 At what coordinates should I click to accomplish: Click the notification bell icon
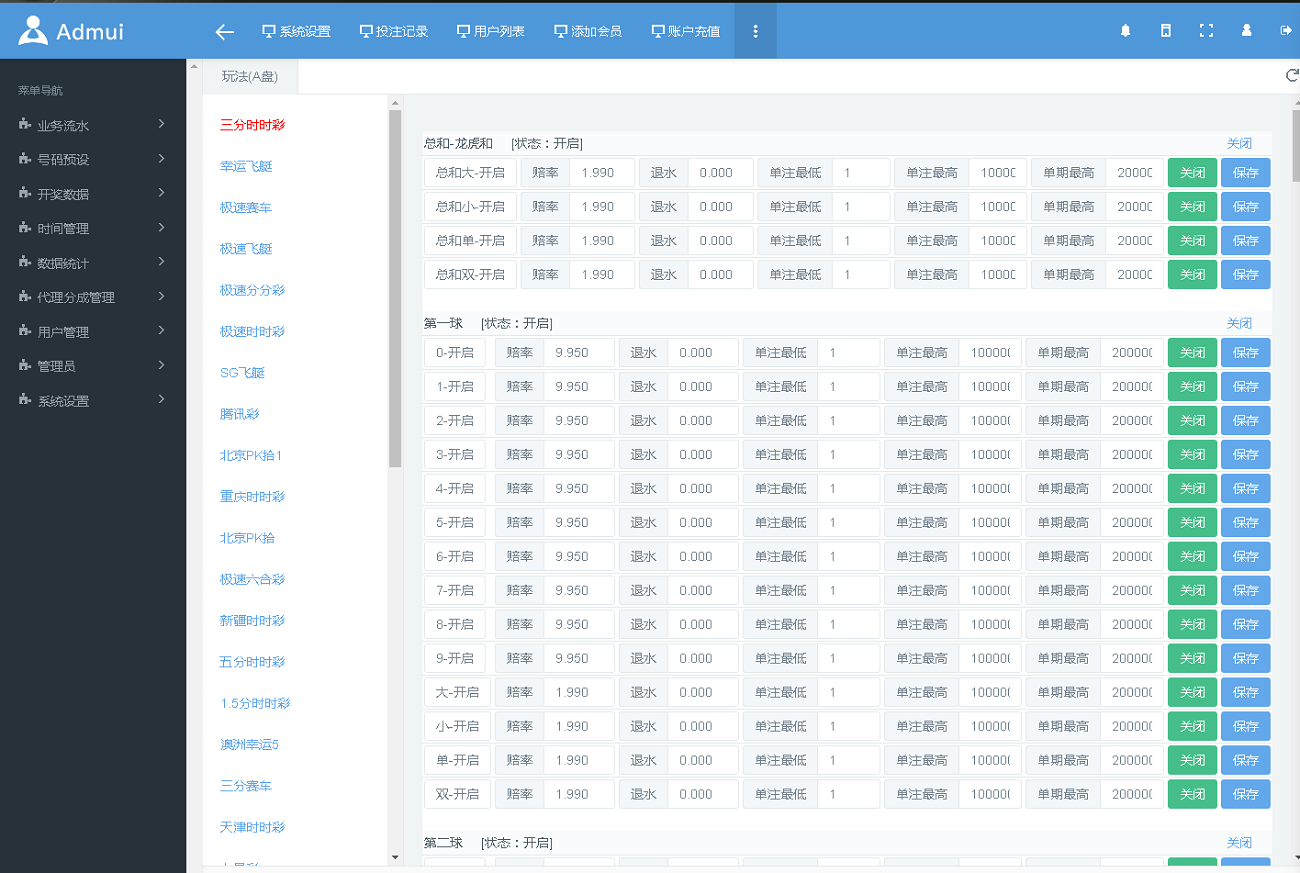point(1125,31)
